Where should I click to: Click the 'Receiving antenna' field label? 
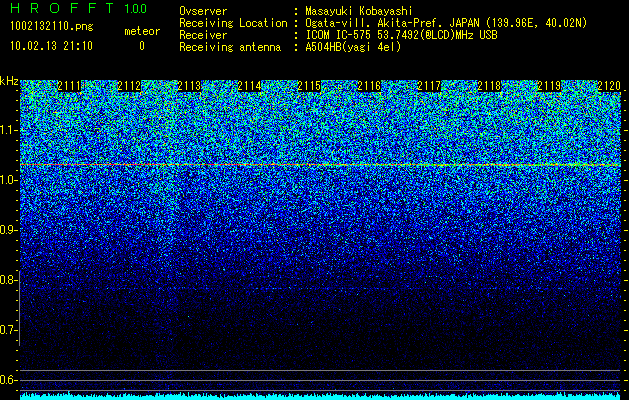tap(230, 47)
